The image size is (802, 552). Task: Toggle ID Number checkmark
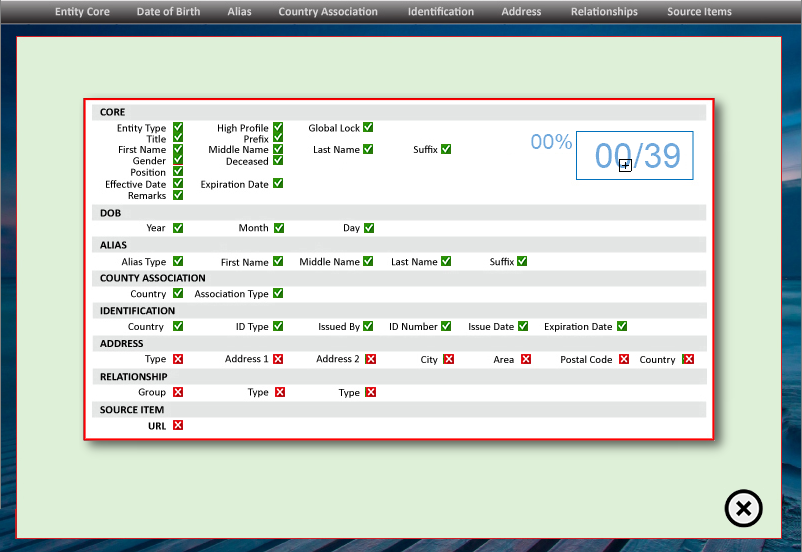[x=446, y=326]
